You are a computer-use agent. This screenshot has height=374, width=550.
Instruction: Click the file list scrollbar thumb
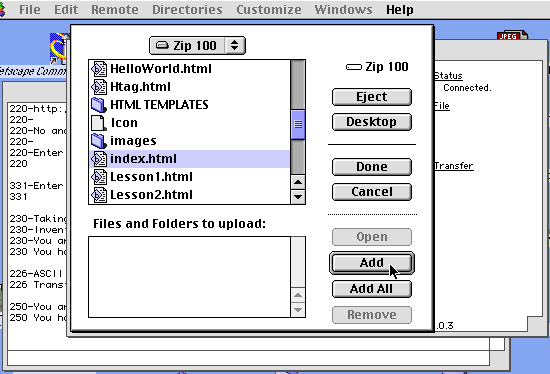tap(298, 124)
